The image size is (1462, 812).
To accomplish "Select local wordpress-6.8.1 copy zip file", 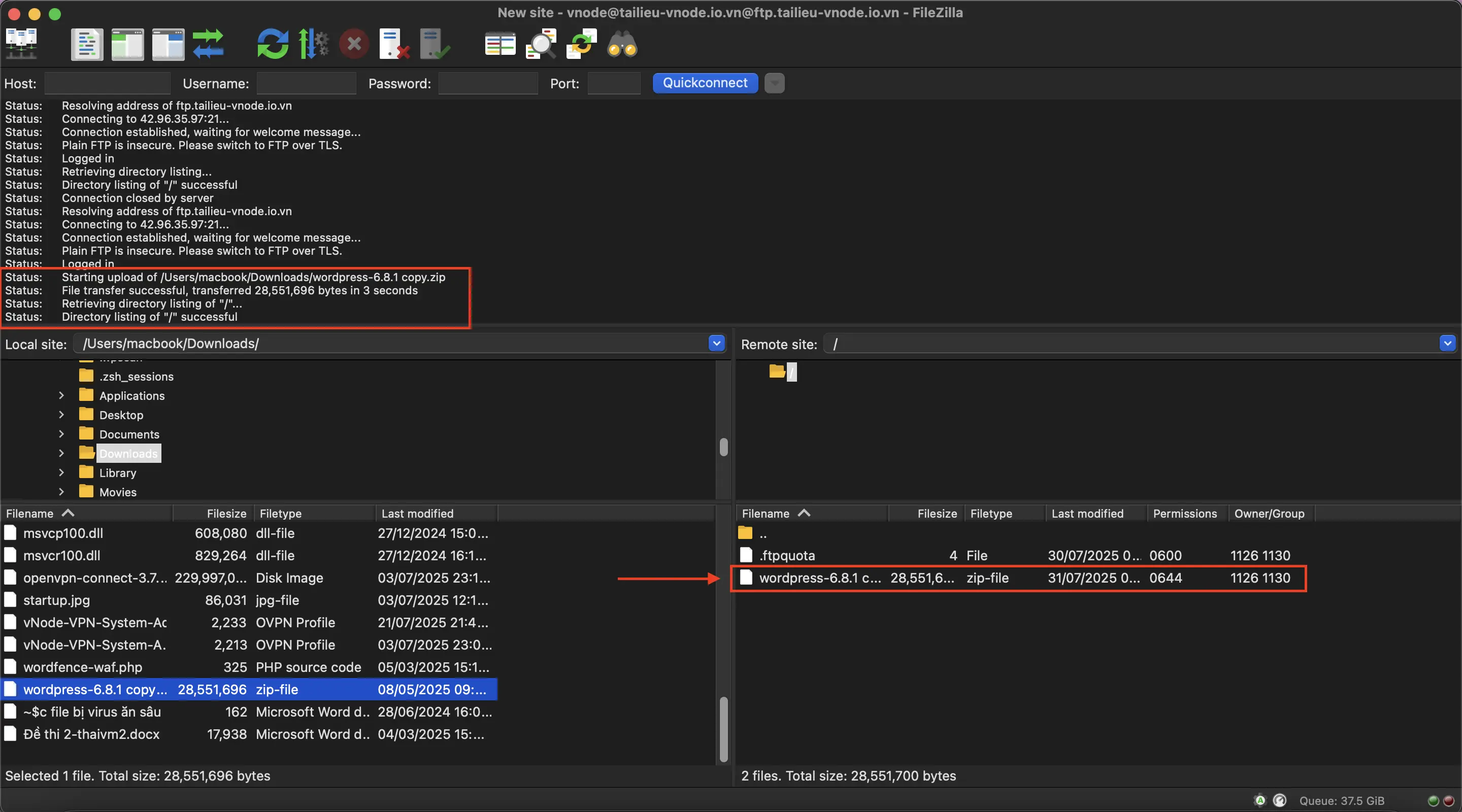I will click(x=249, y=689).
